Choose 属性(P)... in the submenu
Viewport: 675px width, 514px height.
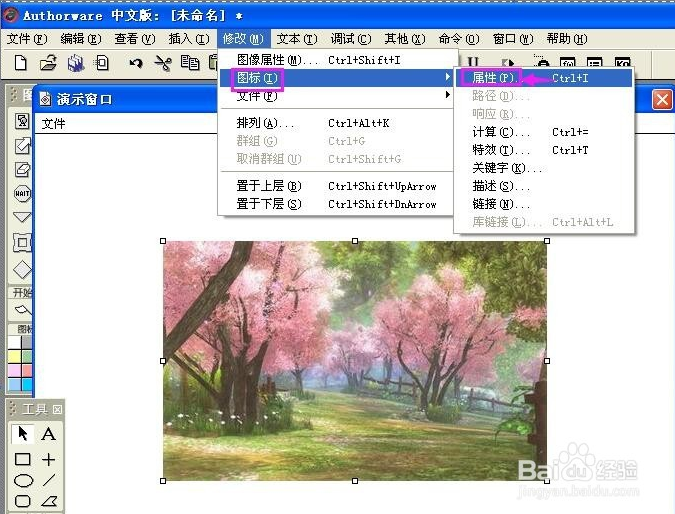[x=544, y=78]
